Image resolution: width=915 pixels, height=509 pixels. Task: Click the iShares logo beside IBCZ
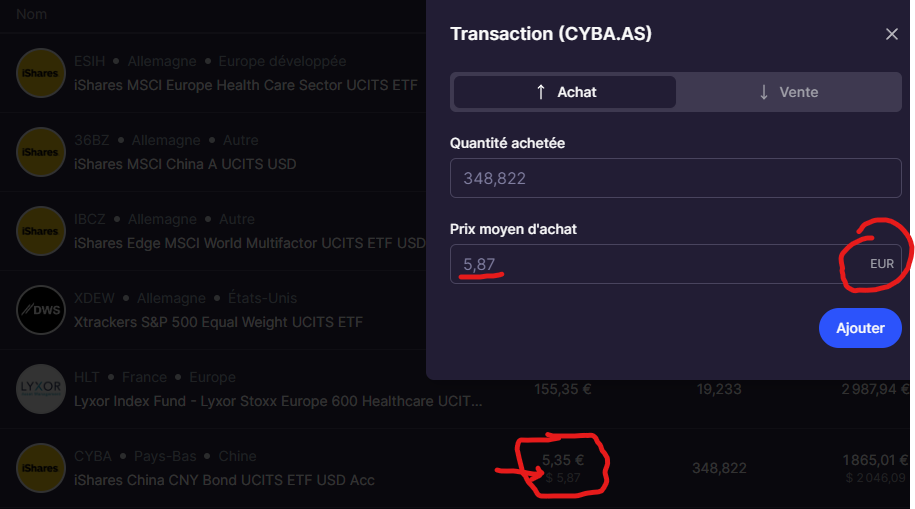tap(41, 231)
